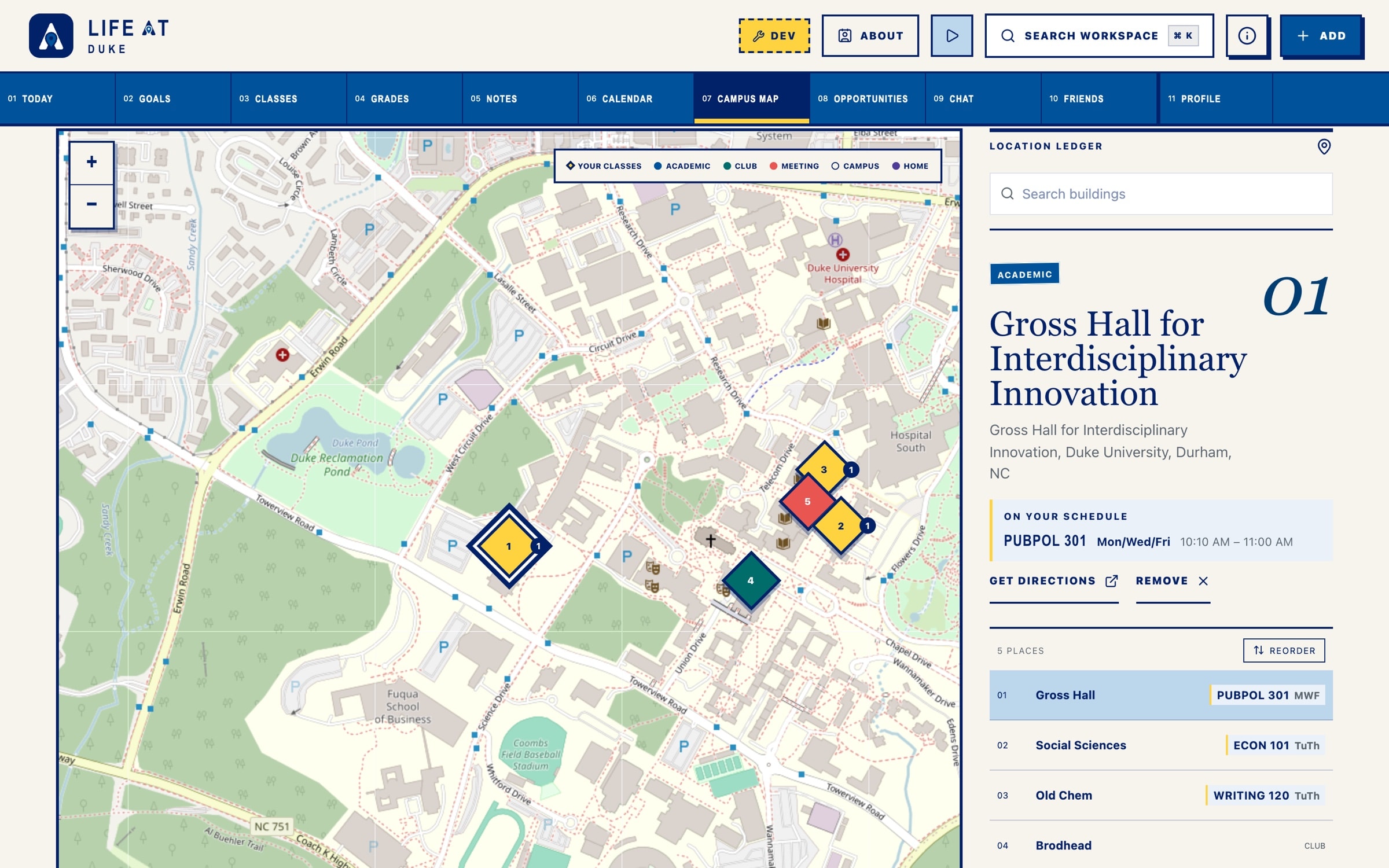1389x868 pixels.
Task: Click the PUBPOL 301 MWF tag
Action: (x=1267, y=695)
